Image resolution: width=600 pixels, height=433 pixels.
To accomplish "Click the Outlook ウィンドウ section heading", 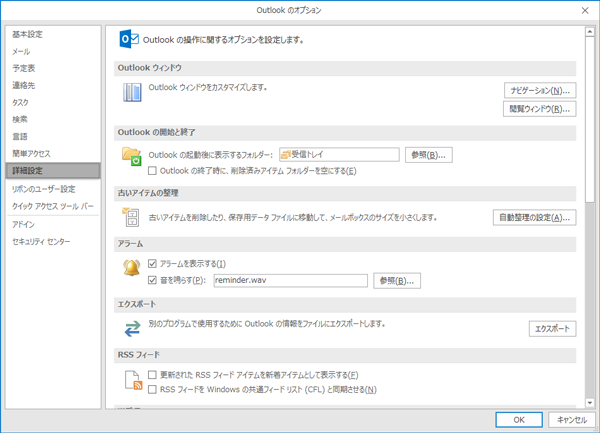I will [x=150, y=68].
